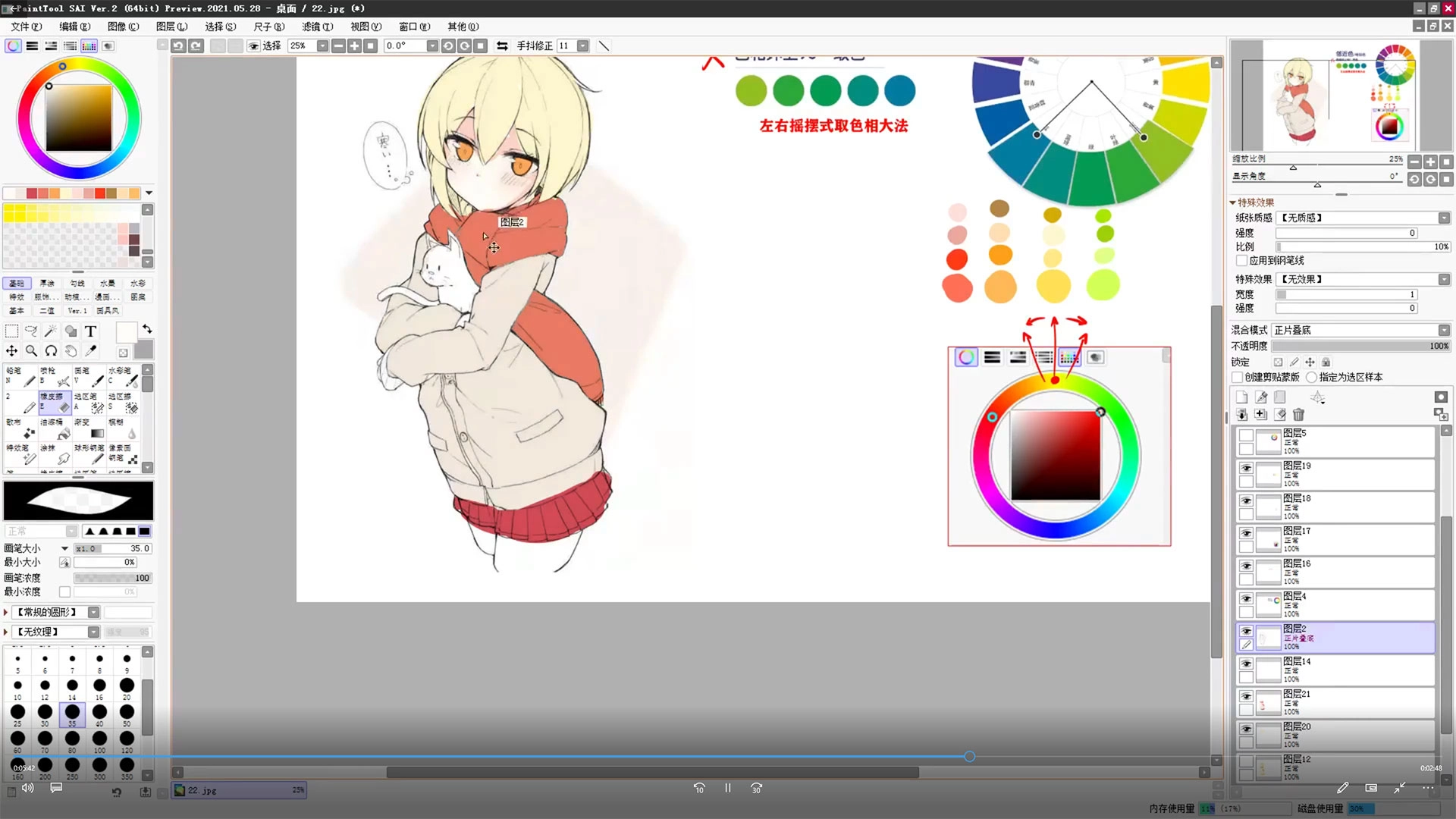Expand the 常规的圆形 brush shape section
Viewport: 1456px width, 819px height.
coord(6,612)
